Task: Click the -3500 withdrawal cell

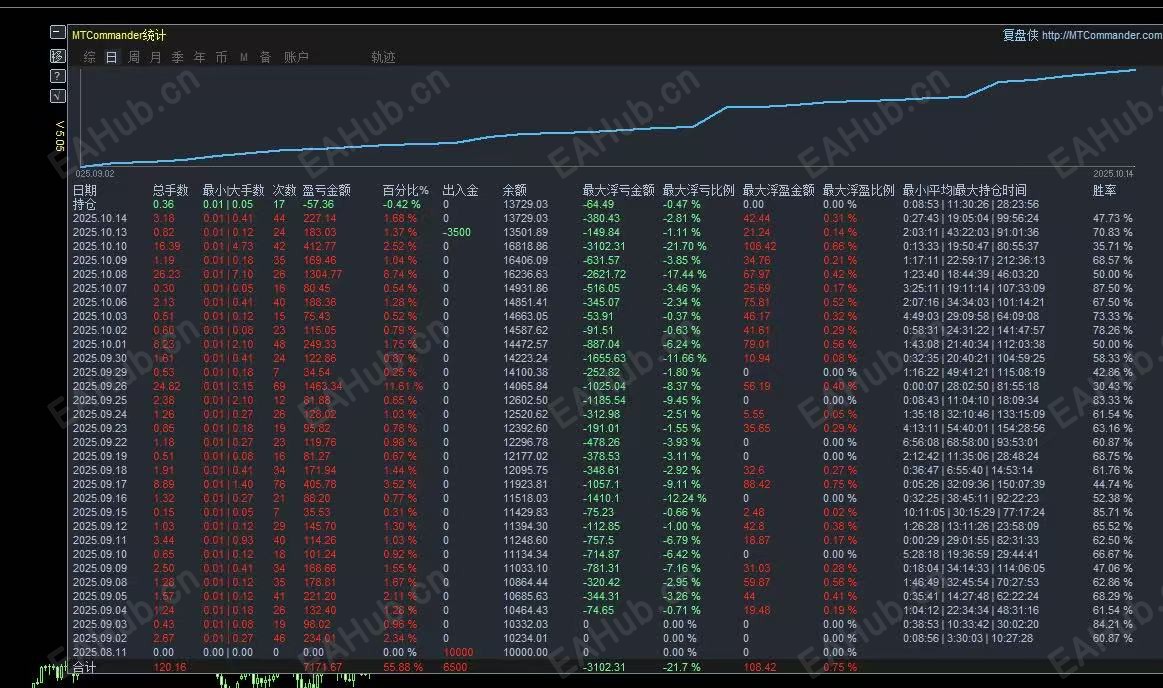Action: click(457, 232)
